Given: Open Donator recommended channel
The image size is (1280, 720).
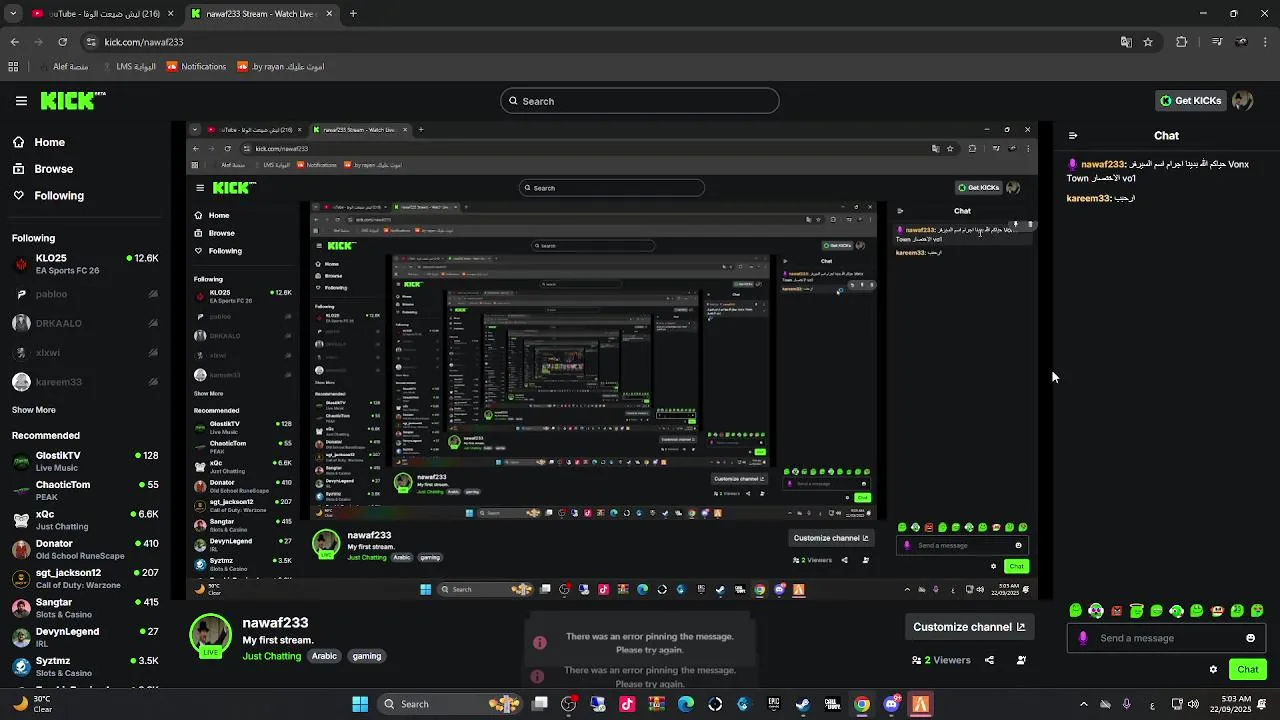Looking at the screenshot, I should 84,549.
